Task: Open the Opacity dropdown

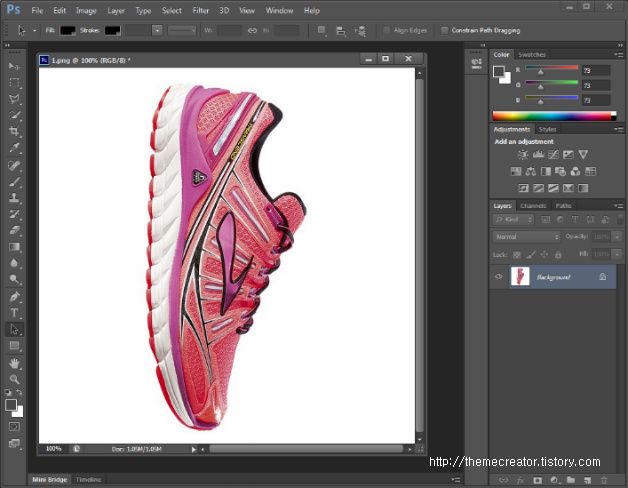Action: click(x=617, y=237)
